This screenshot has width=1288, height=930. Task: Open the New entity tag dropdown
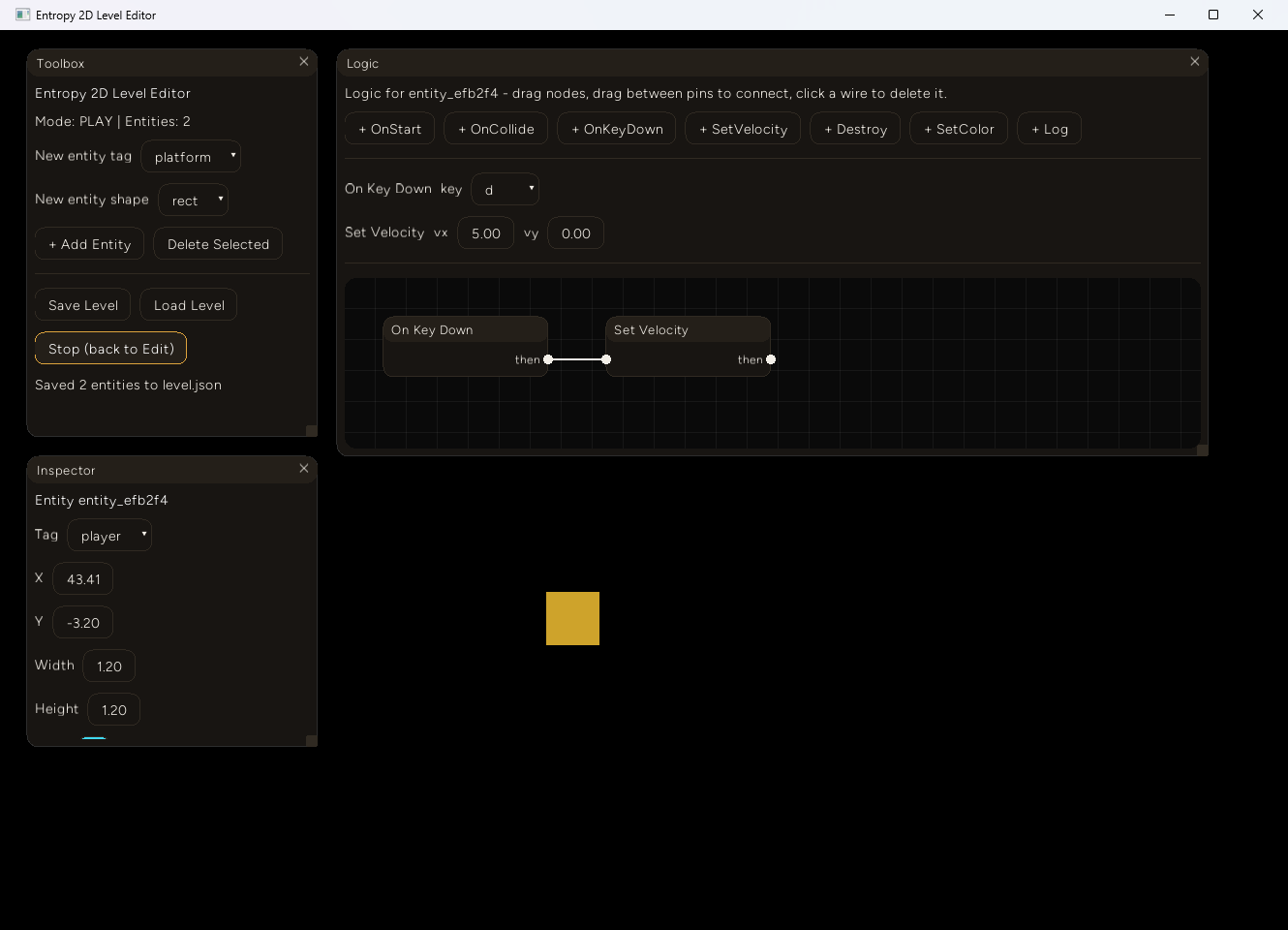coord(191,157)
